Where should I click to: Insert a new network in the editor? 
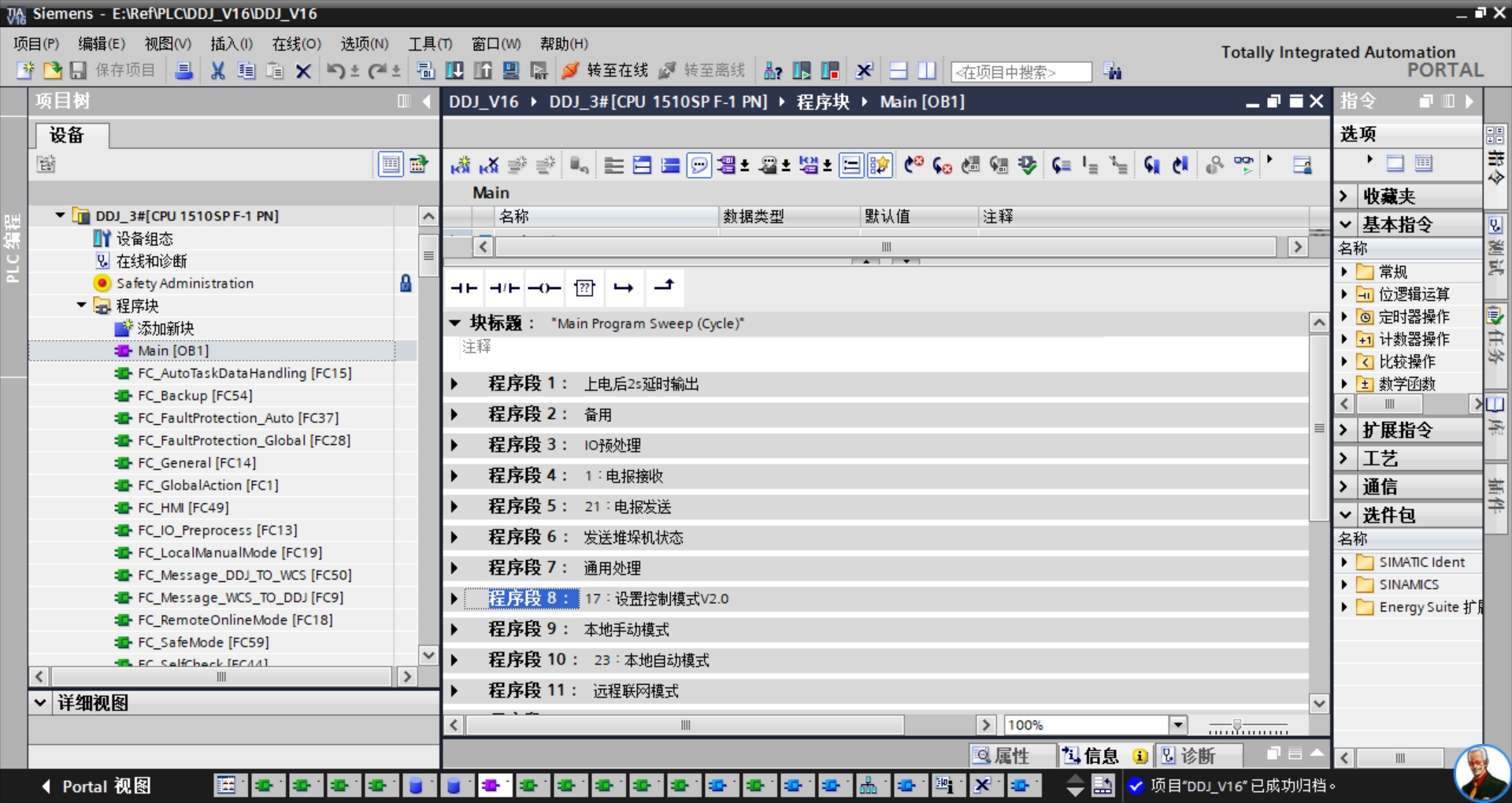461,165
